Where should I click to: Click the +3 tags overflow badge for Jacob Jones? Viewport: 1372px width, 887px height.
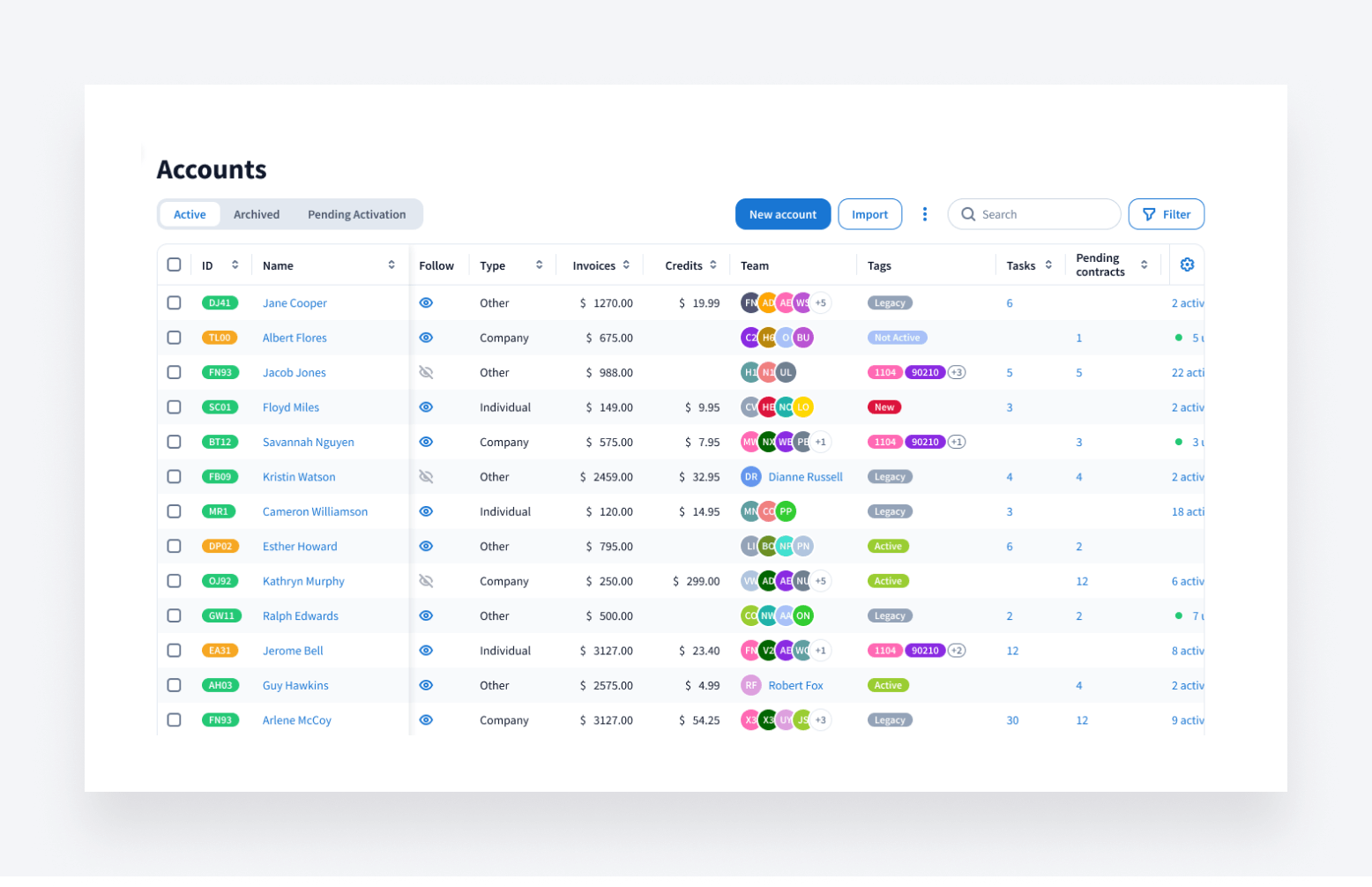957,373
